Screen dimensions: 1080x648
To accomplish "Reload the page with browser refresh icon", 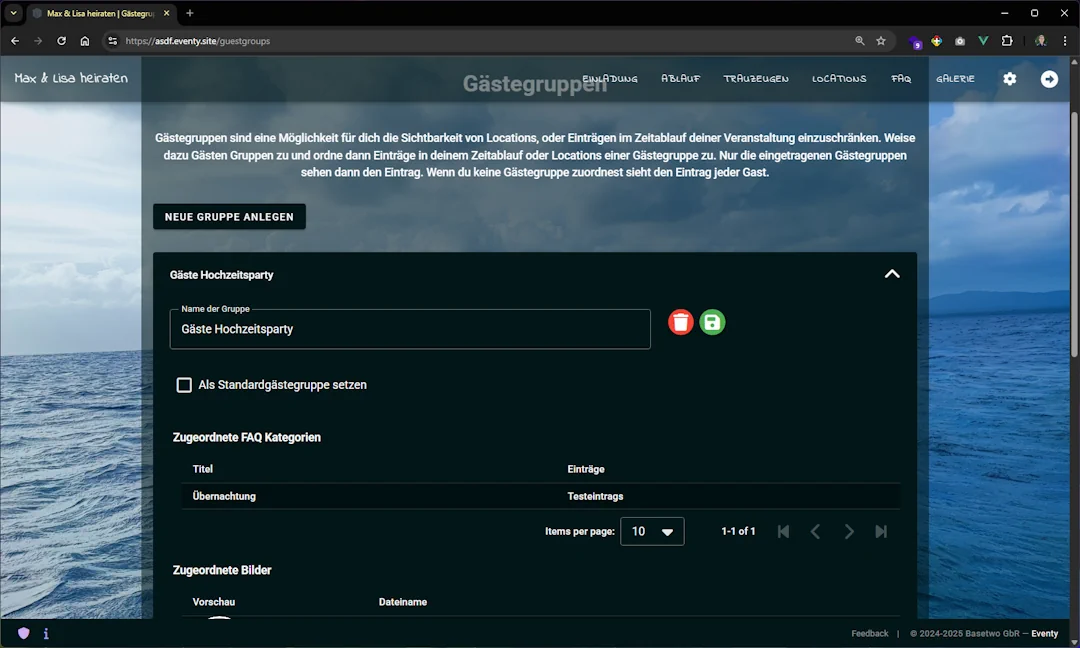I will pos(61,41).
